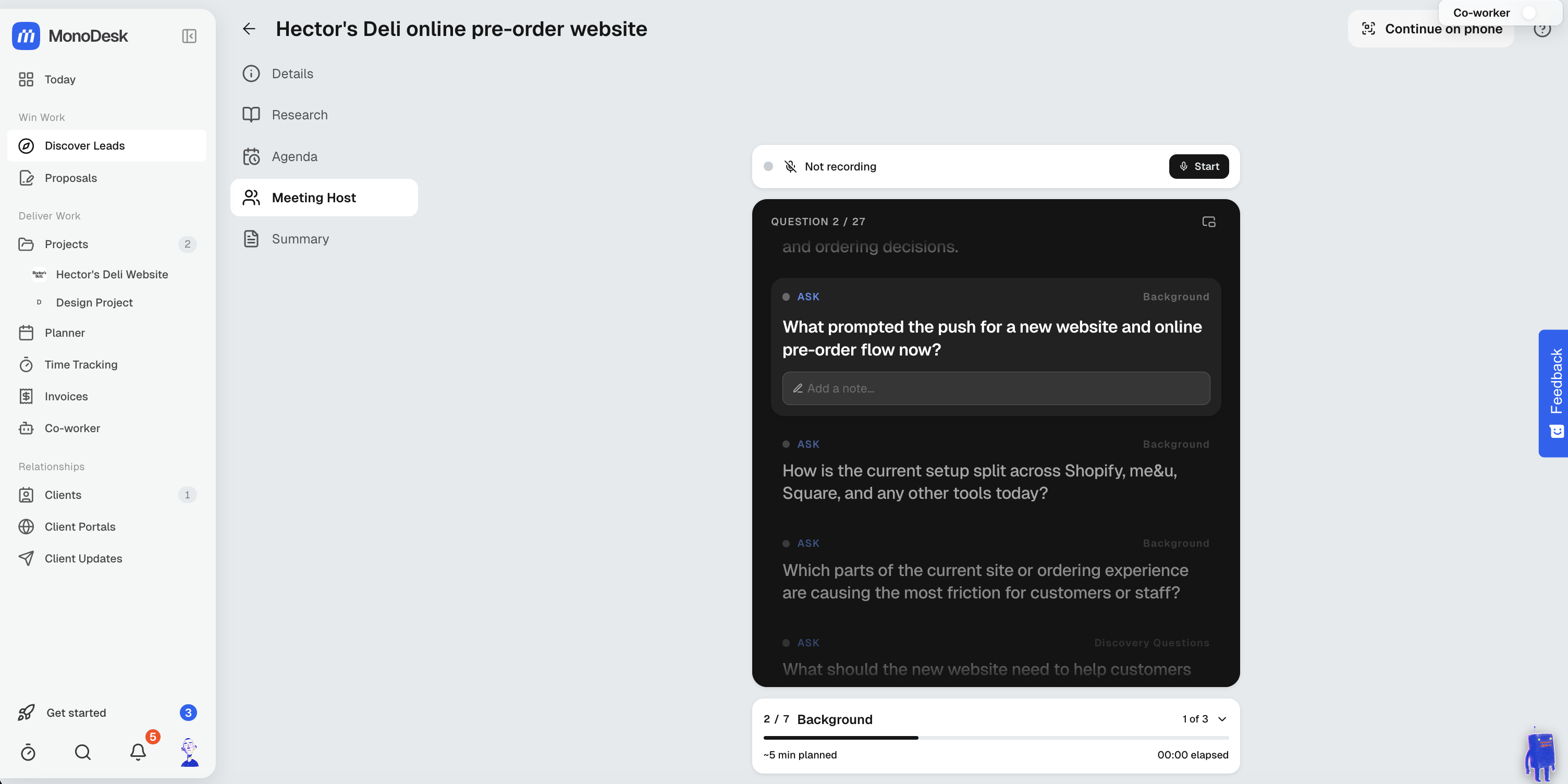Click Continue on phone button
The image size is (1568, 784).
click(1430, 29)
